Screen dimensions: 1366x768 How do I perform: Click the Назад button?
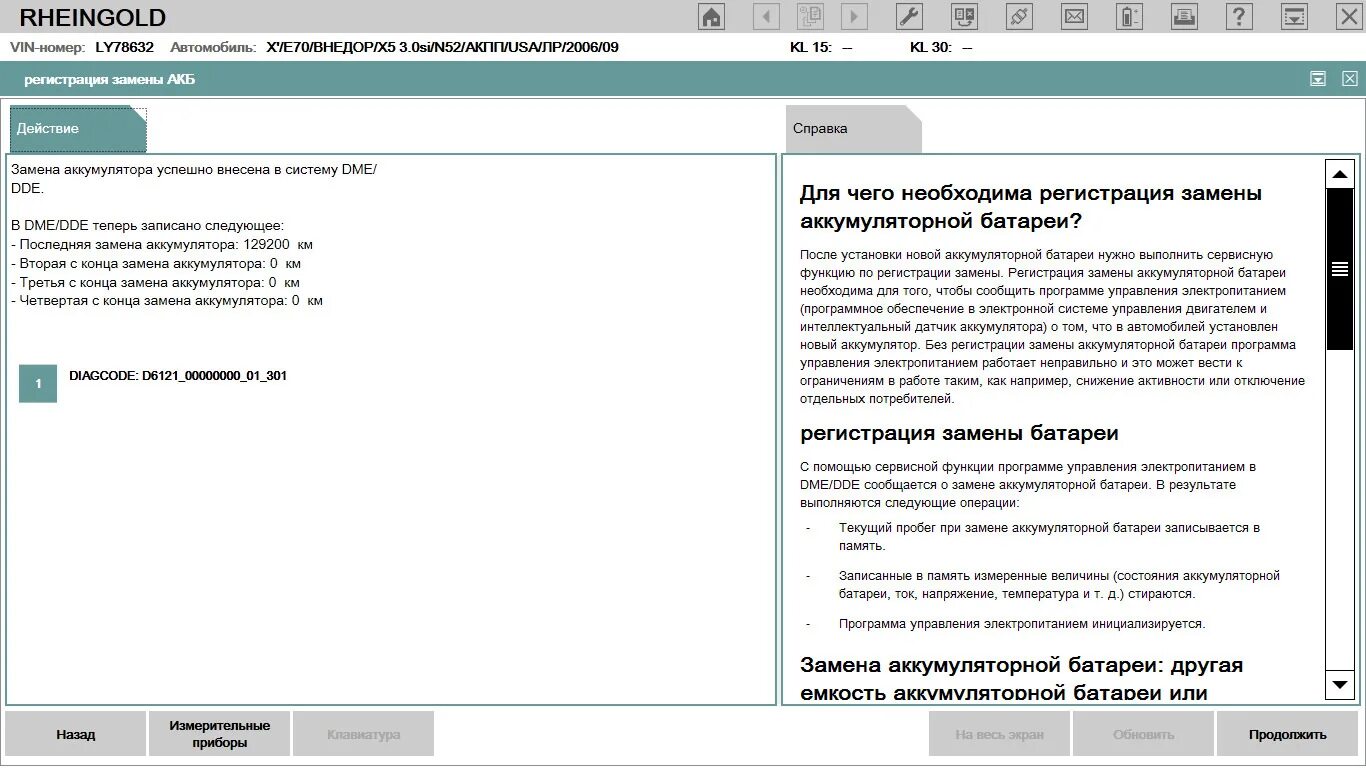pyautogui.click(x=76, y=734)
